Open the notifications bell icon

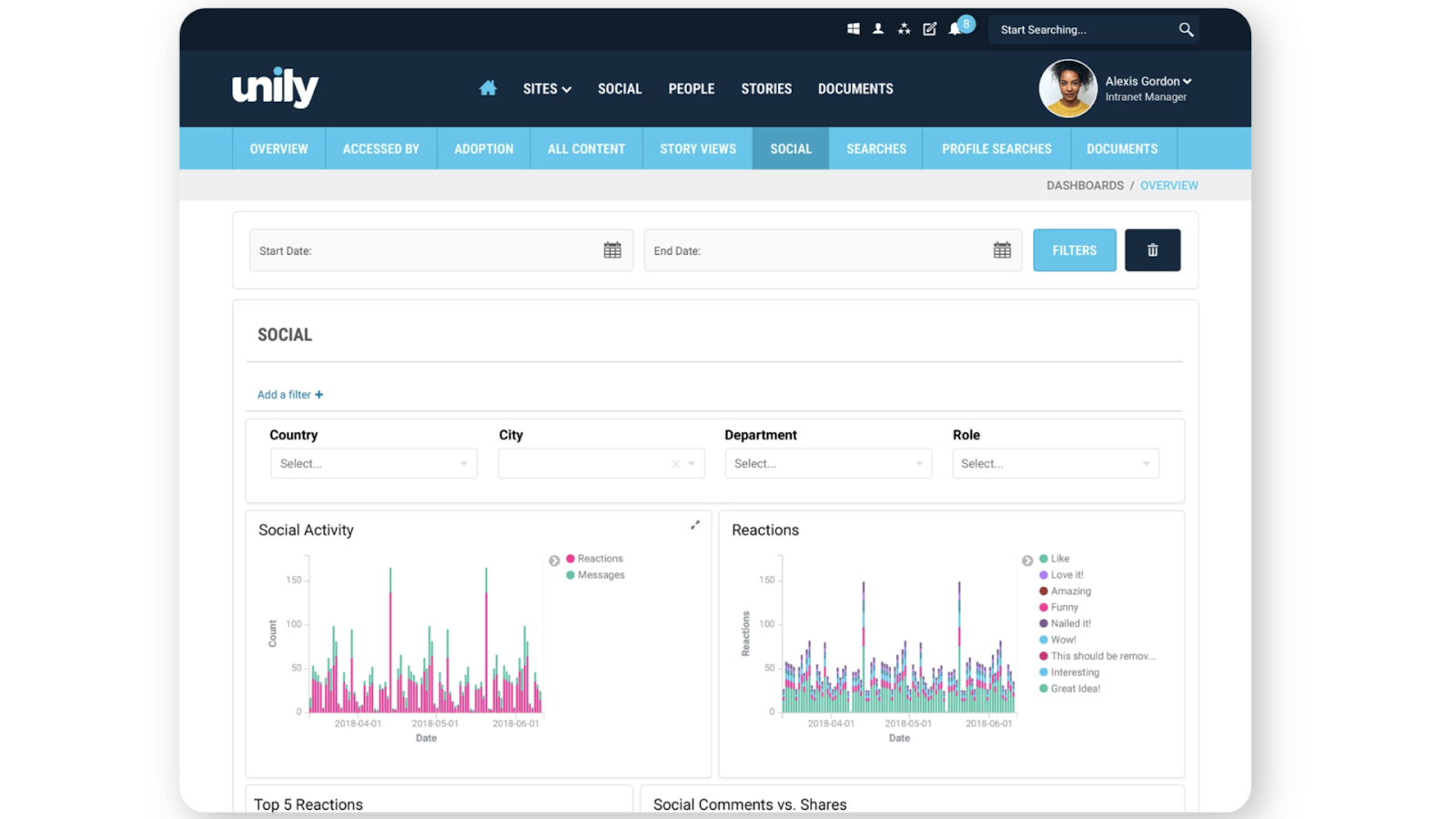955,29
